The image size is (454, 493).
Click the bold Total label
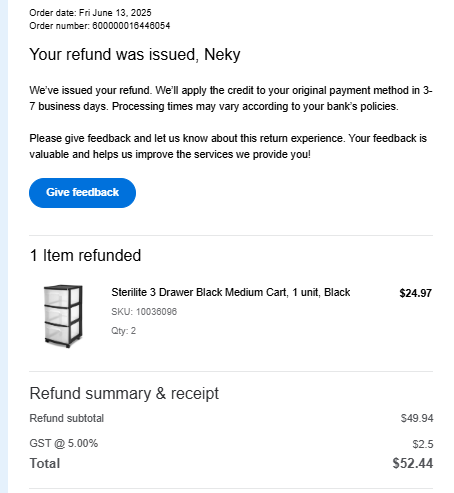(x=45, y=463)
